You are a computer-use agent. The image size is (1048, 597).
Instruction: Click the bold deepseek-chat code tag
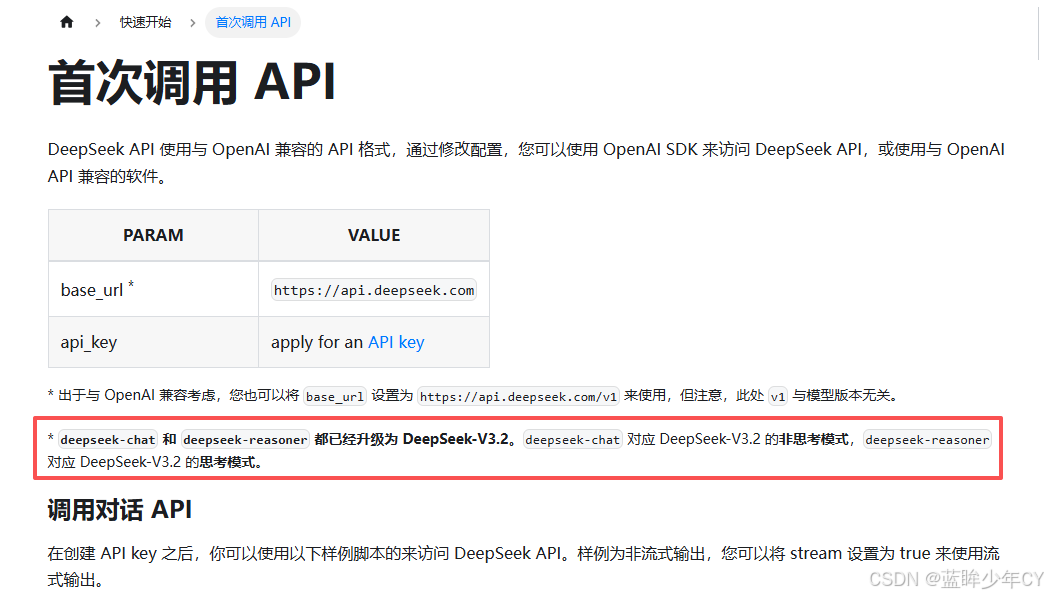click(x=108, y=440)
